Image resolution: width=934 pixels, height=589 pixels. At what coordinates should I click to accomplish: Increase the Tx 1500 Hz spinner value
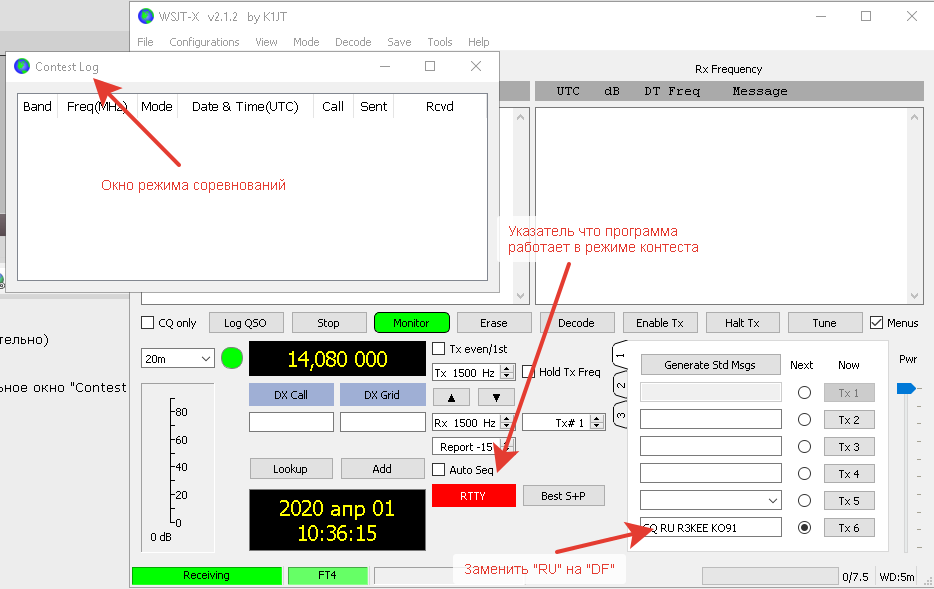507,369
